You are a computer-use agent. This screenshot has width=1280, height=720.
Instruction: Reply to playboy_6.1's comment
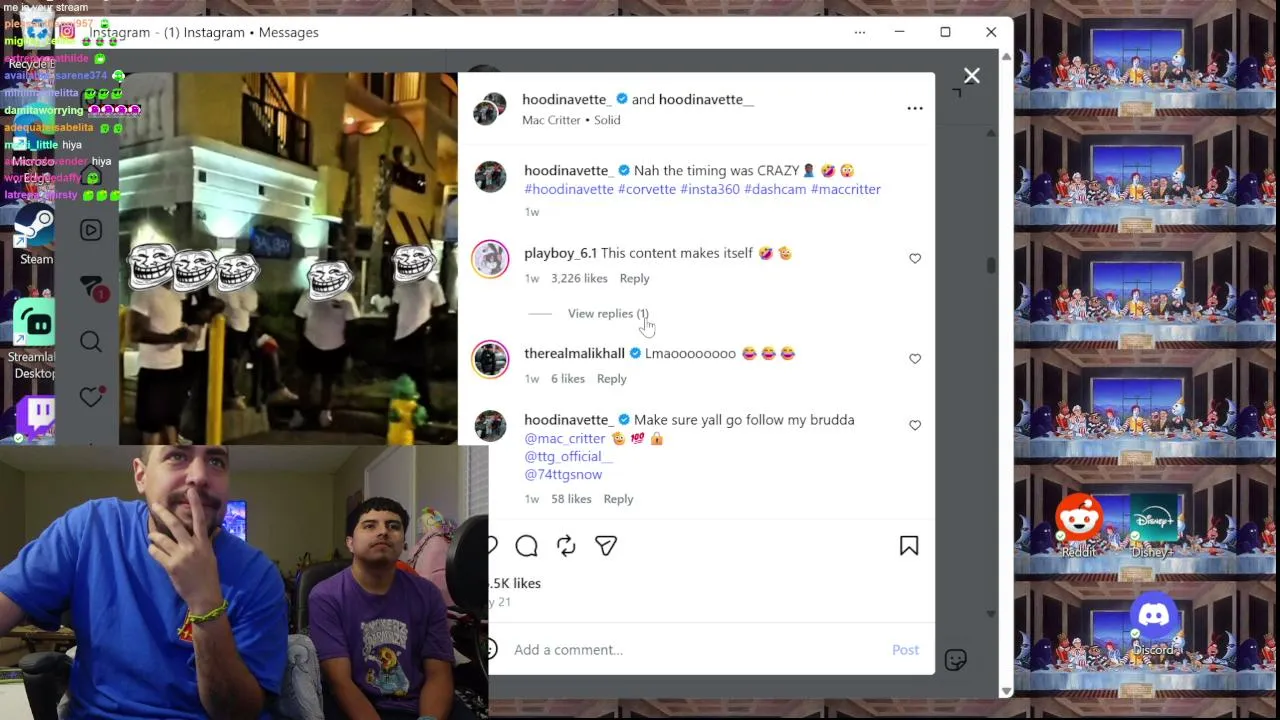634,279
